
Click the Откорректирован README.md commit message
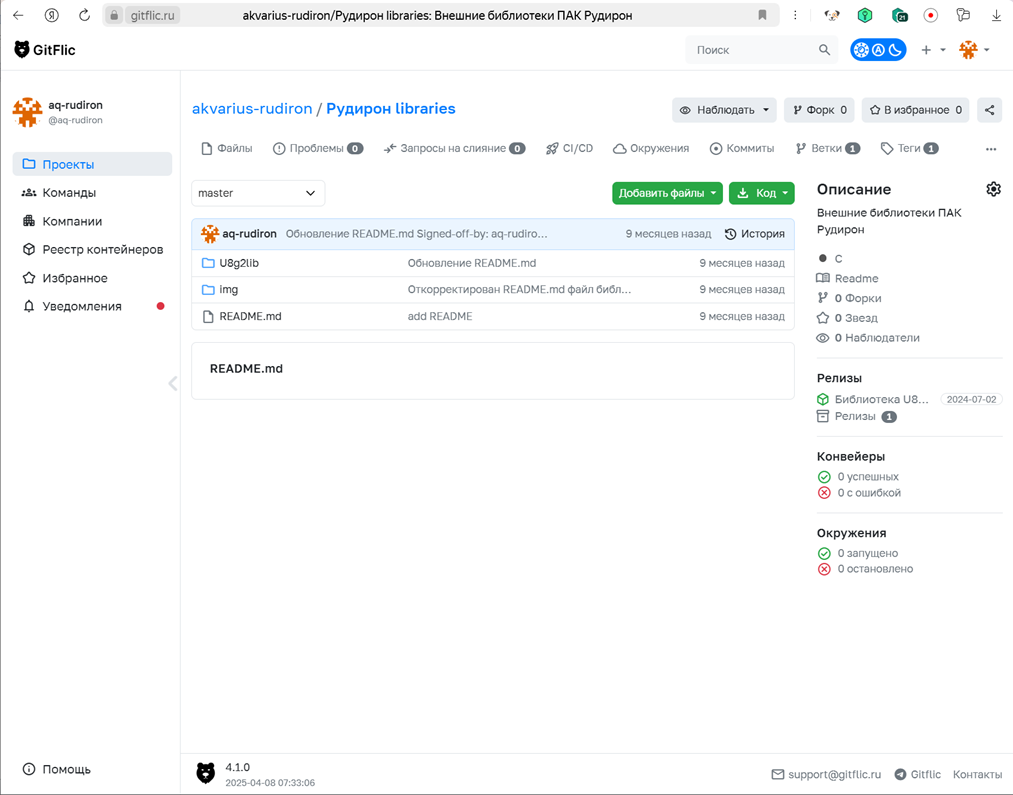[x=519, y=289]
